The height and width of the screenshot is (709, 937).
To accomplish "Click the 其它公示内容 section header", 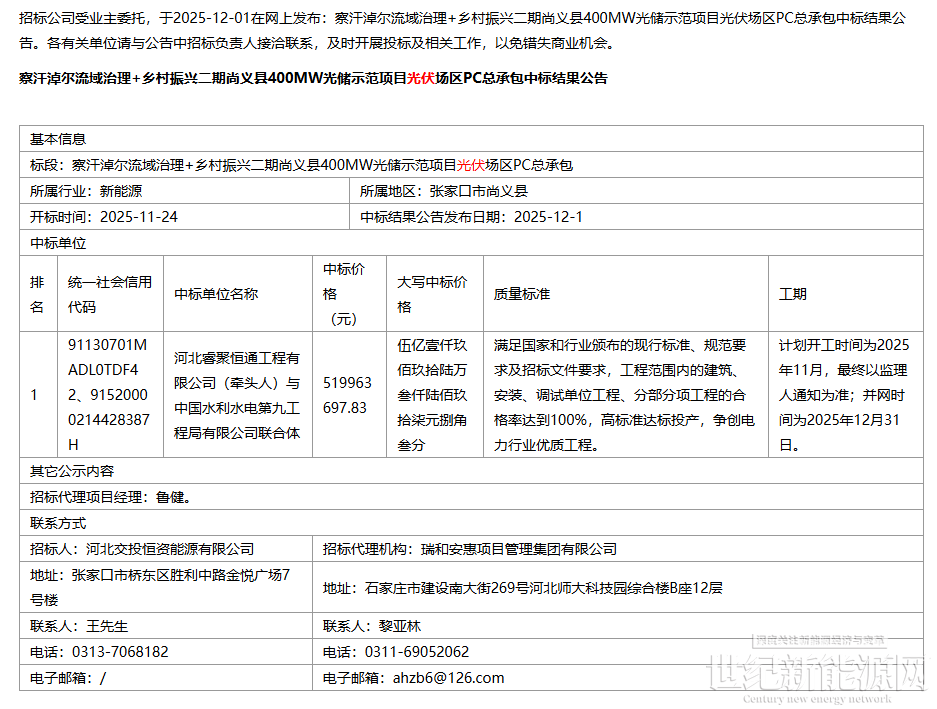I will (x=72, y=471).
